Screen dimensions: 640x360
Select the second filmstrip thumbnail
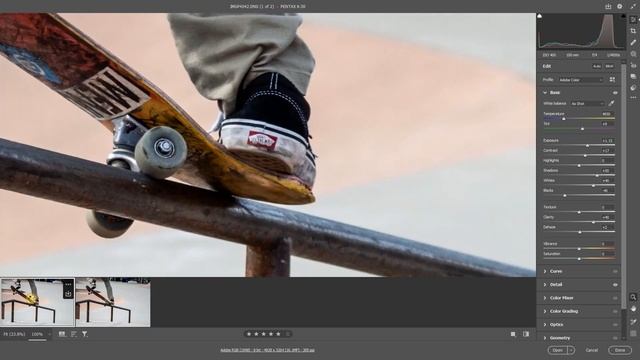click(x=113, y=302)
